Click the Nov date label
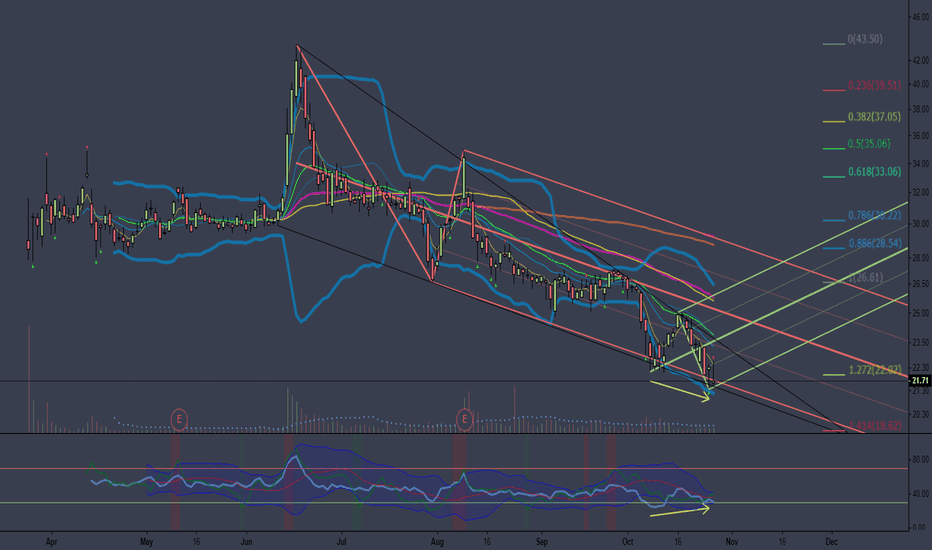 732,542
